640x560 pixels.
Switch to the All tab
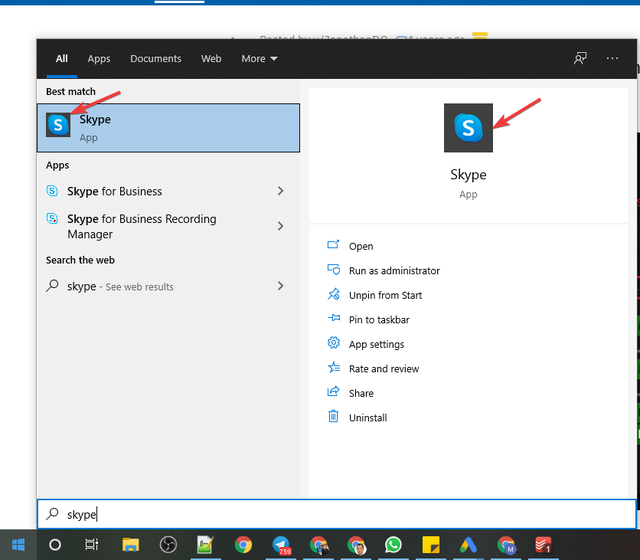click(62, 59)
